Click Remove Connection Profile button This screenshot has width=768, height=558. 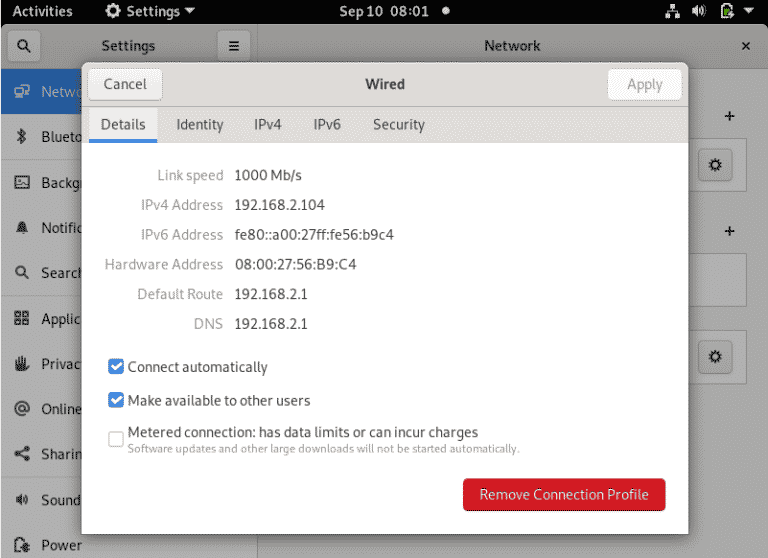[x=564, y=494]
